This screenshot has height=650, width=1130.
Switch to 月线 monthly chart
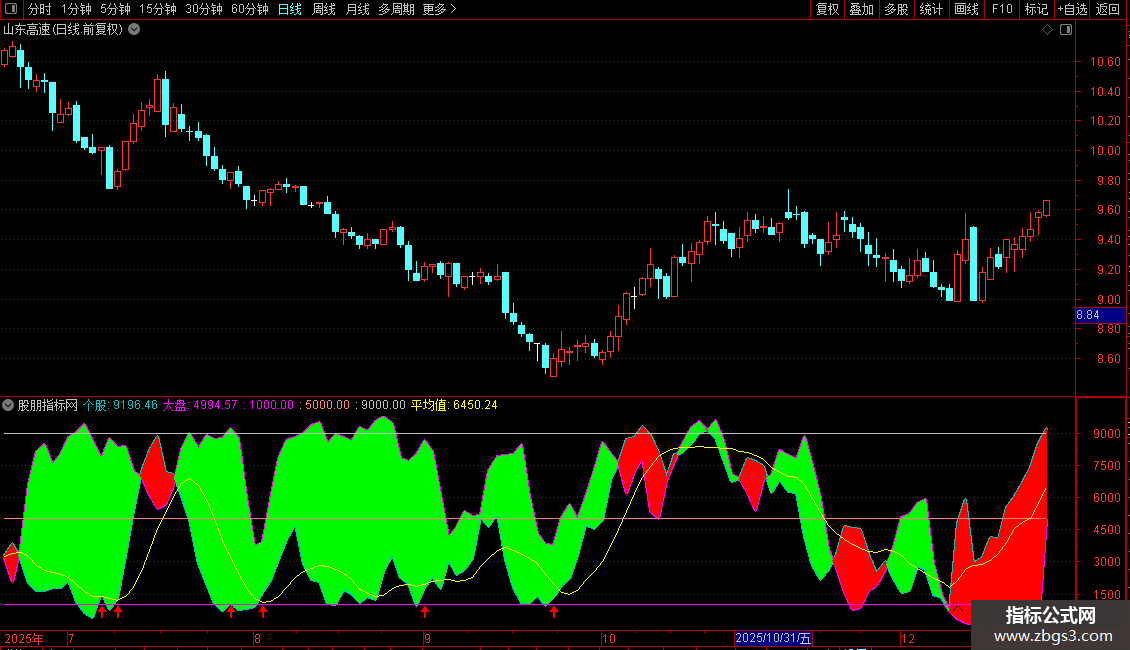tap(357, 9)
